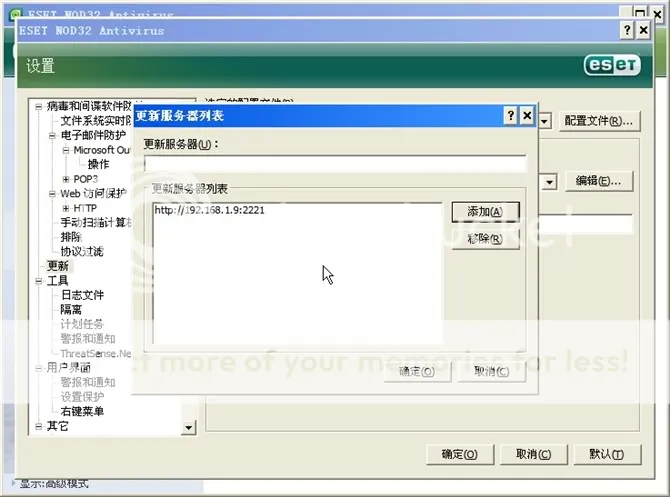670x497 pixels.
Task: Open the profile dropdown beside 配置文件 button
Action: pos(544,121)
